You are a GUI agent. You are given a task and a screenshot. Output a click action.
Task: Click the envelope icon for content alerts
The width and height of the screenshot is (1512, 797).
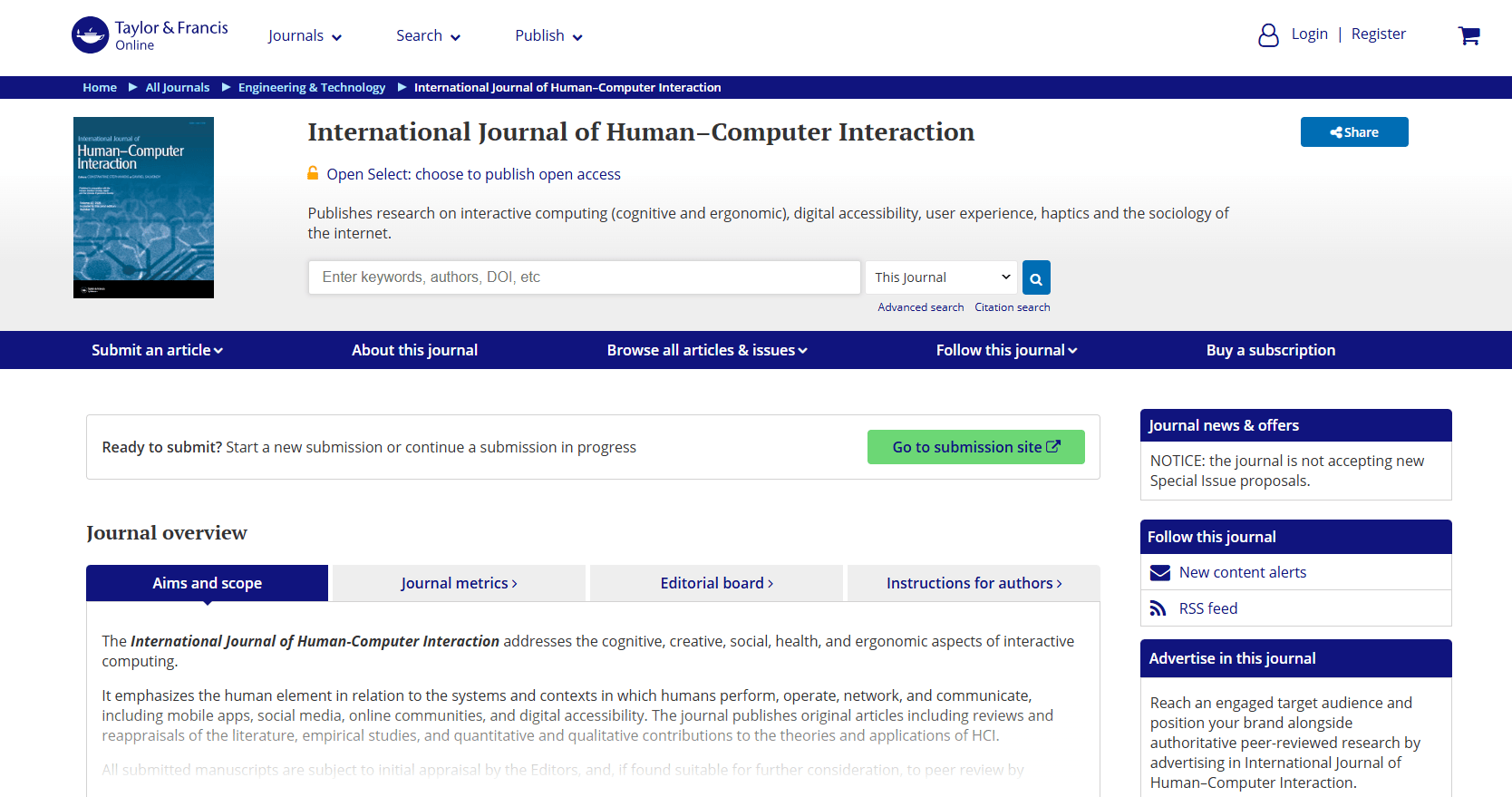1159,572
